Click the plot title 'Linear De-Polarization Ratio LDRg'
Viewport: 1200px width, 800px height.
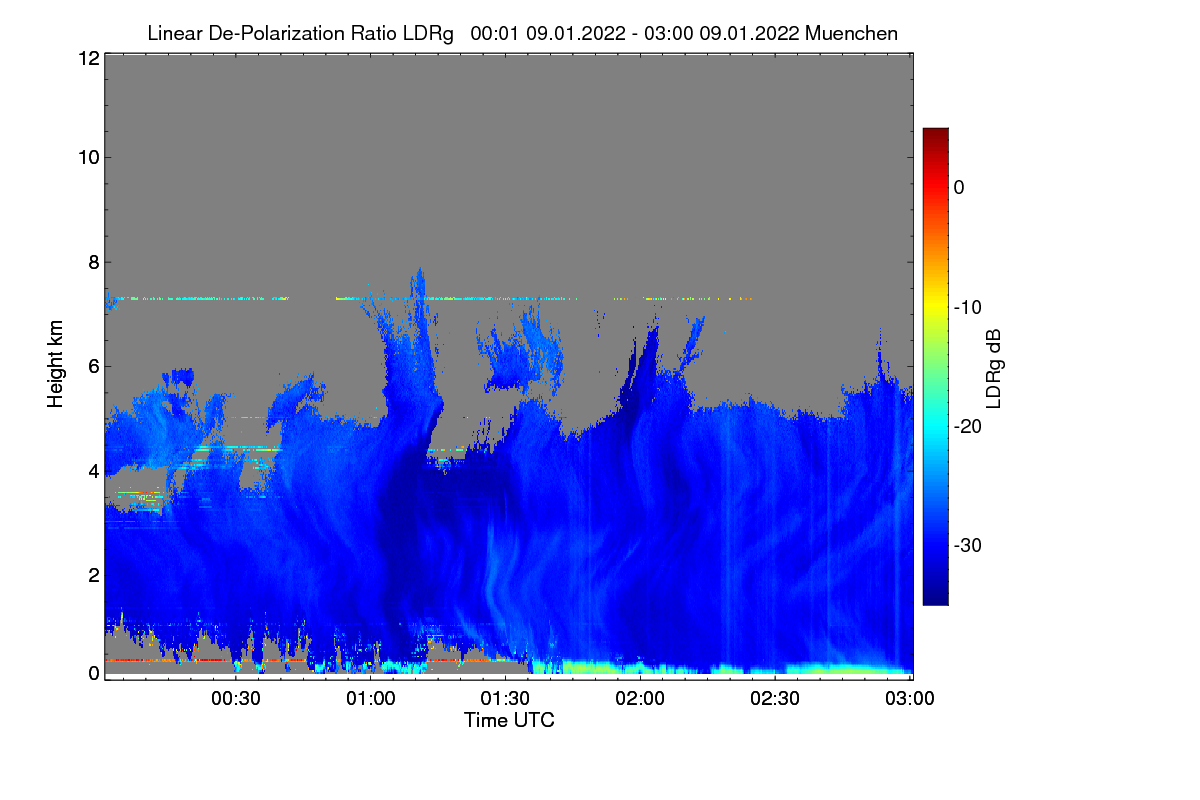click(x=300, y=33)
